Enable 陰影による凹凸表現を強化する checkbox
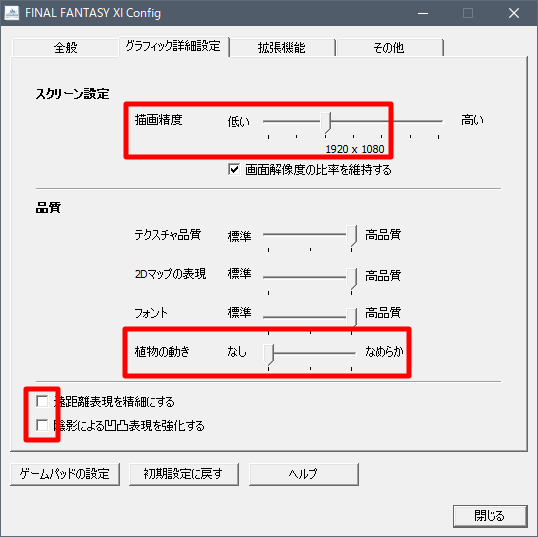Image resolution: width=538 pixels, height=537 pixels. [42, 425]
